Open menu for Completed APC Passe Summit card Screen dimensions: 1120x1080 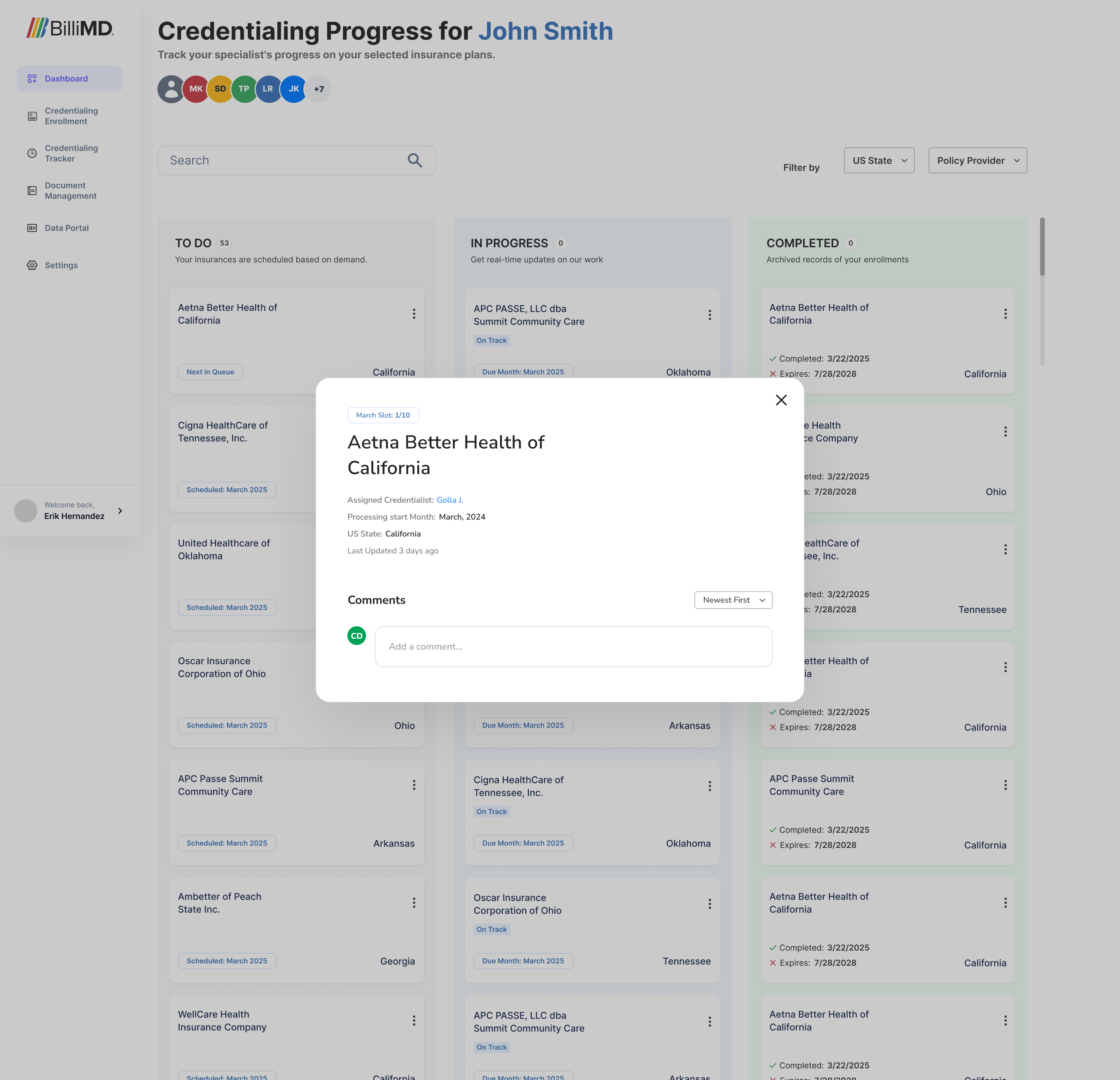(1005, 785)
